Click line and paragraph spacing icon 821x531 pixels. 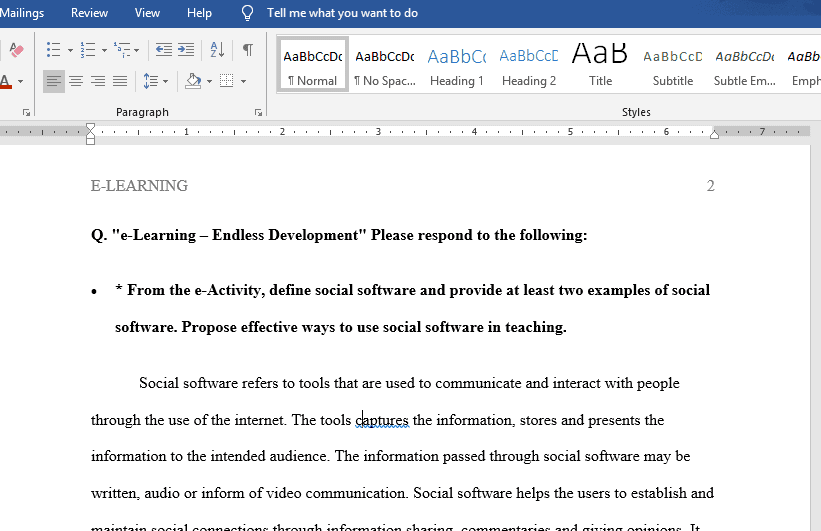pyautogui.click(x=151, y=81)
